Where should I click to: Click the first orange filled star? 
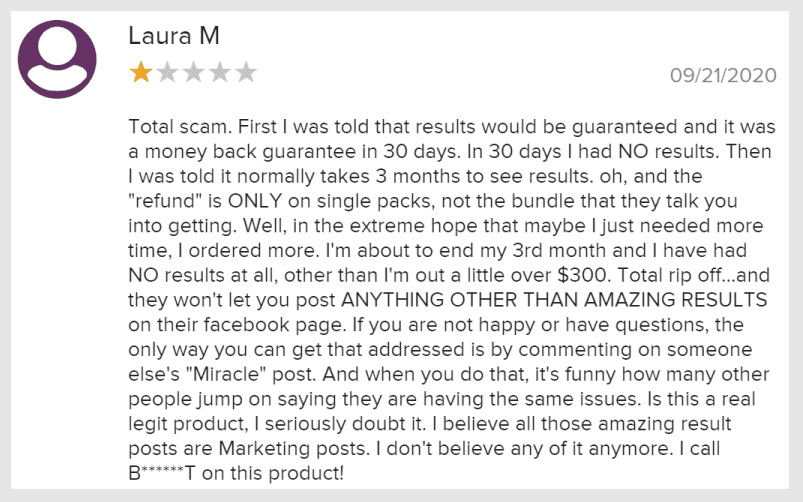pyautogui.click(x=141, y=72)
